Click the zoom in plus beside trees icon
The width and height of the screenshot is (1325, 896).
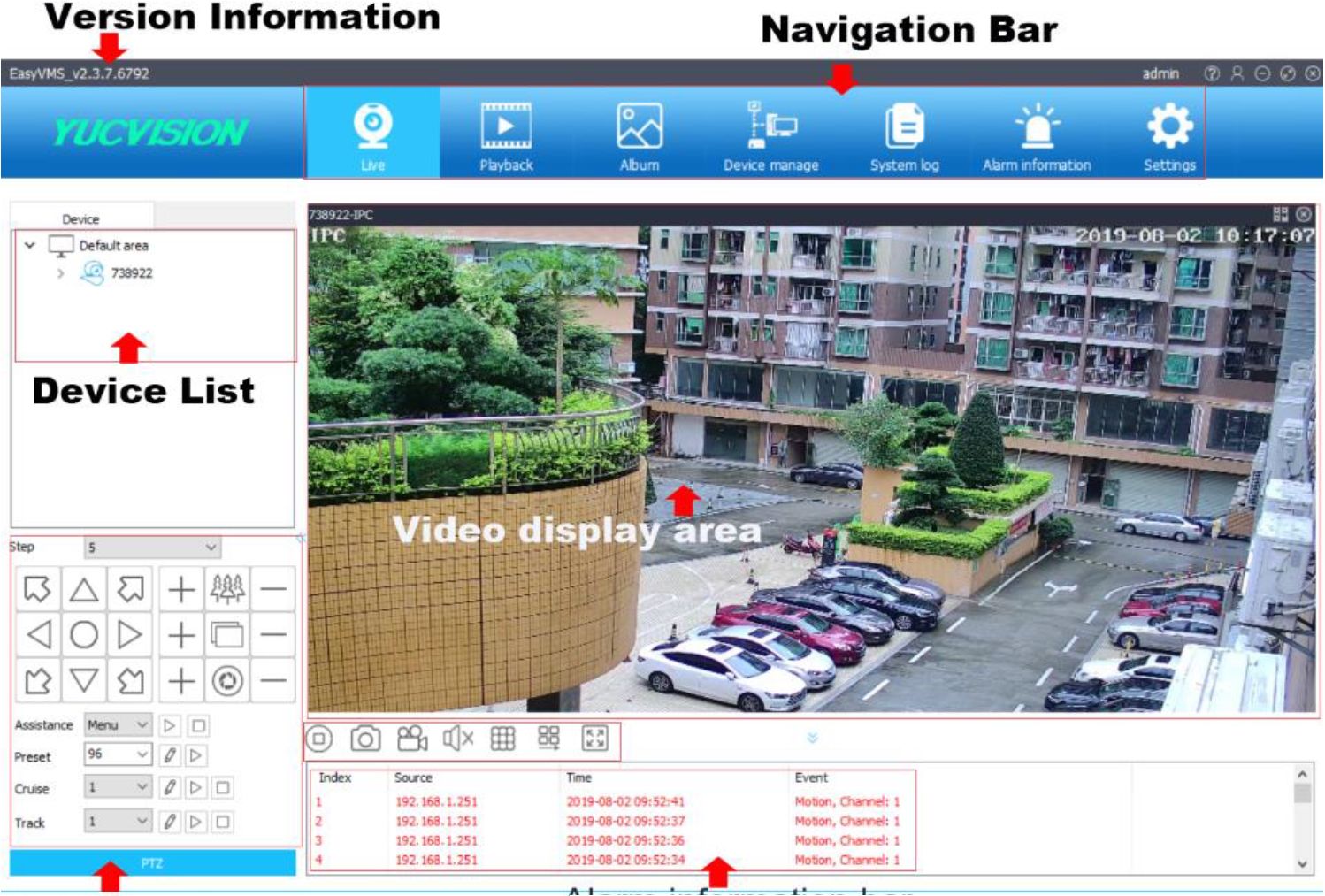click(x=181, y=589)
